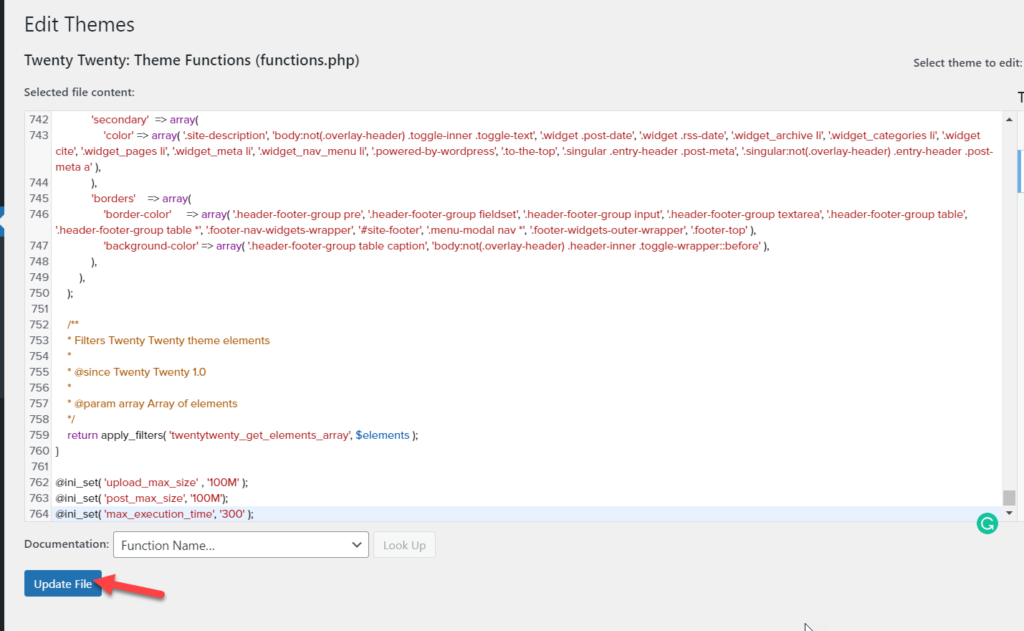Viewport: 1024px width, 631px height.
Task: Click the green Grammarly icon
Action: [x=987, y=523]
